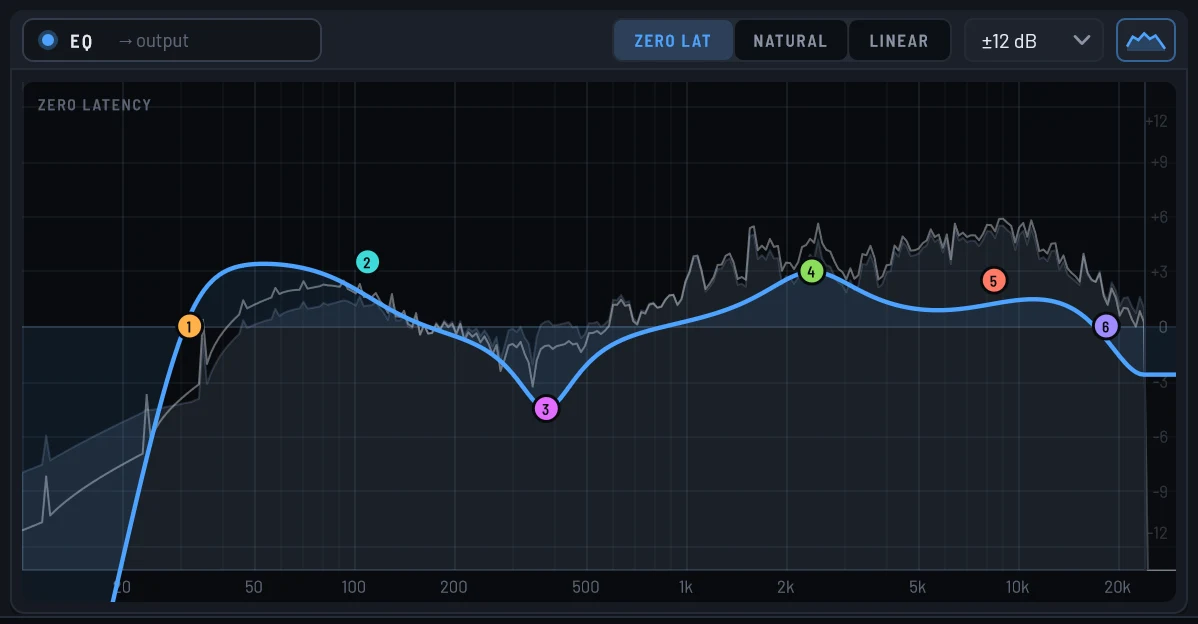
Task: Switch to LINEAR phase mode
Action: click(898, 40)
